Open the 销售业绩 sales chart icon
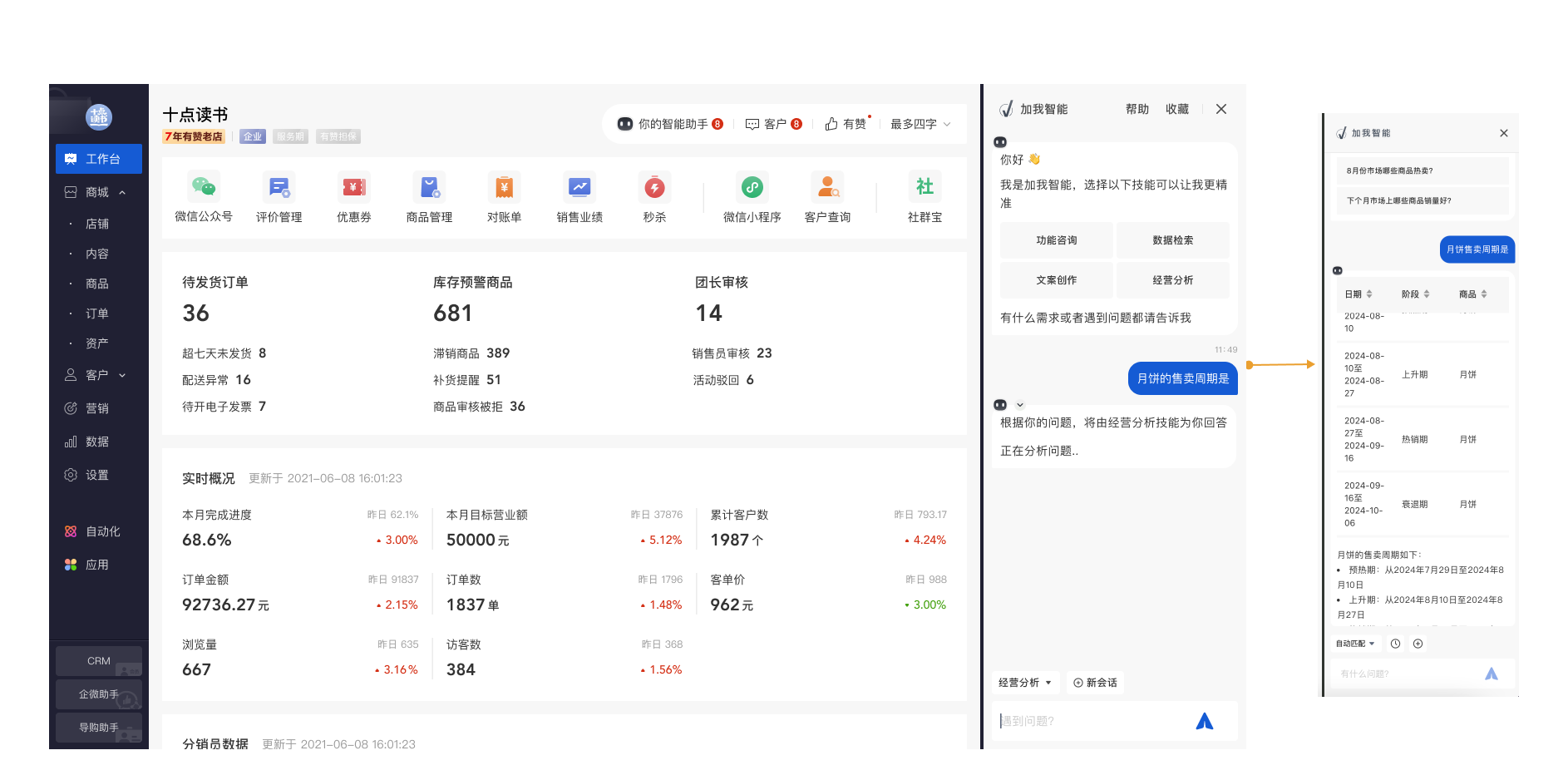 [579, 188]
